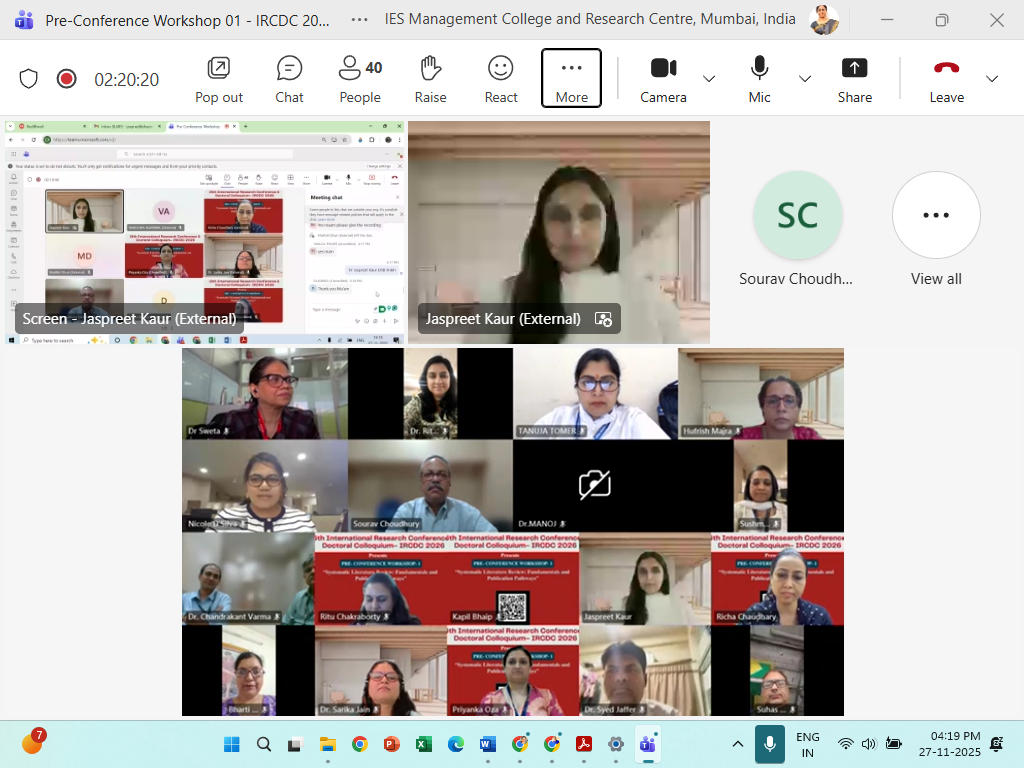Select Richa Chaudhary video tile

click(778, 579)
